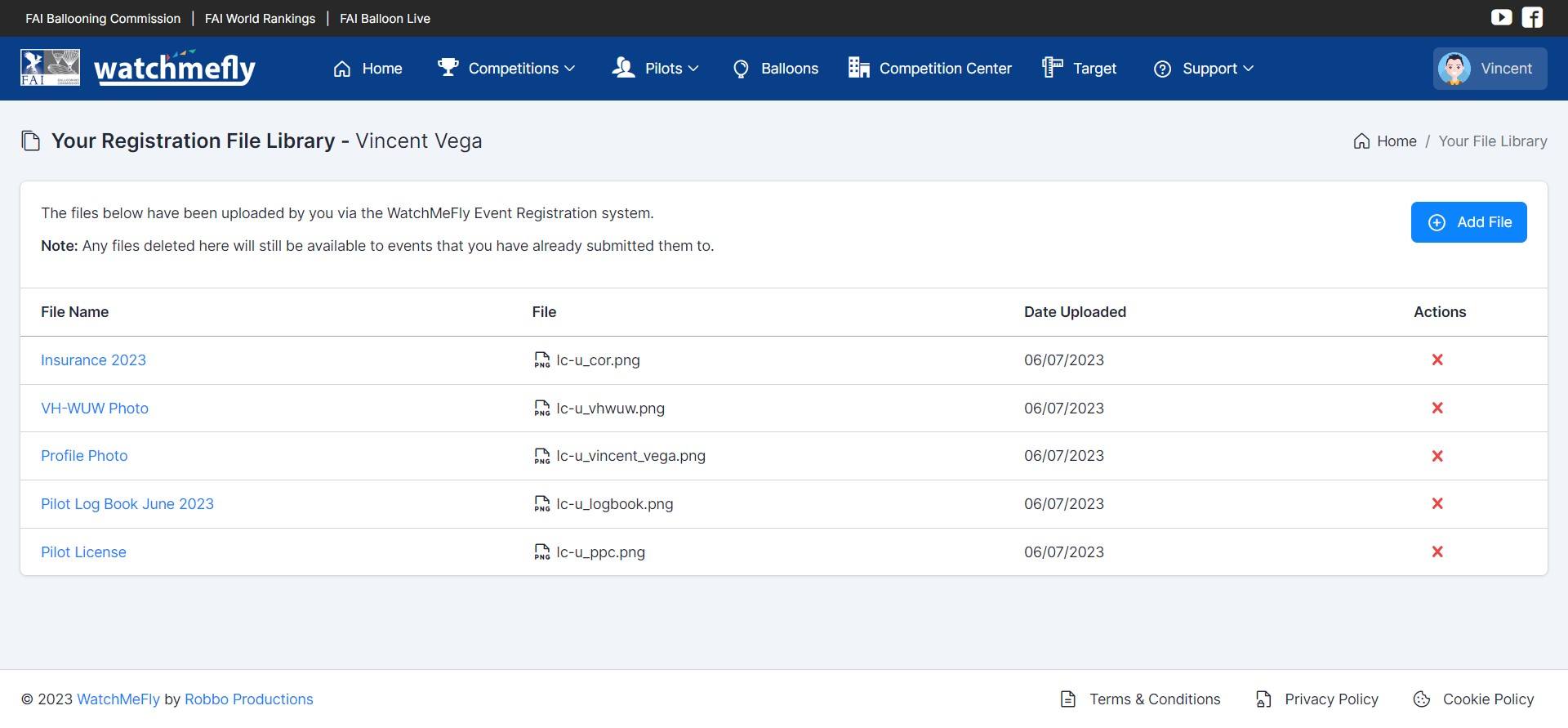
Task: Click Vincent's user avatar
Action: pos(1454,69)
